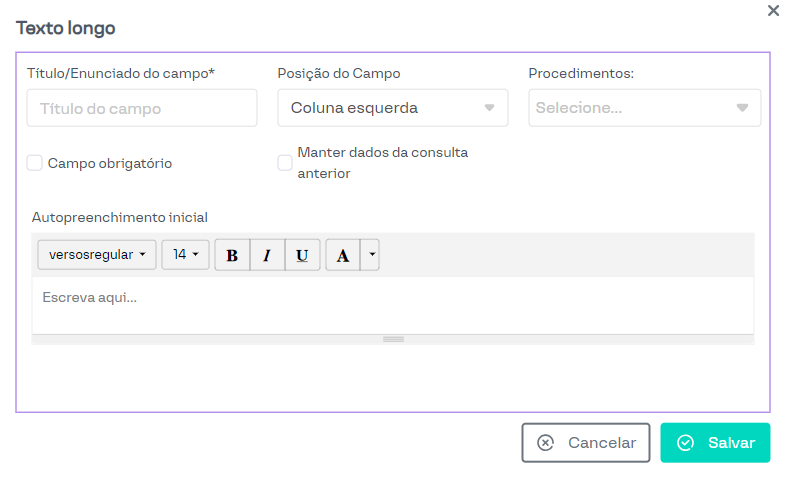This screenshot has width=786, height=477.
Task: Toggle bold text formatting
Action: 232,255
